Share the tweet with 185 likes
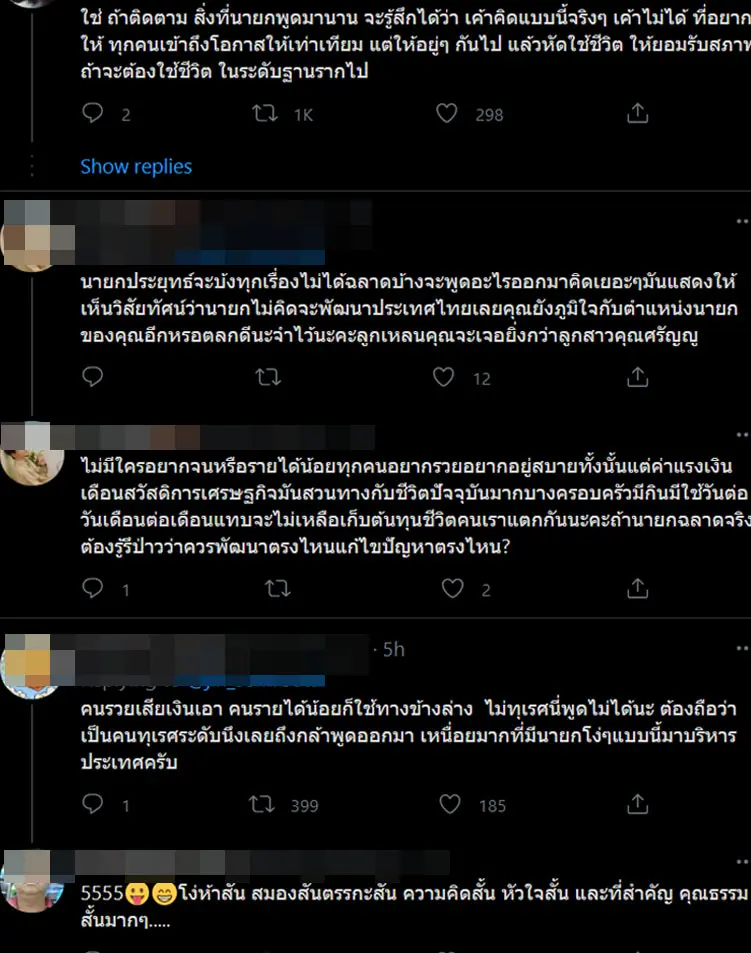The width and height of the screenshot is (751, 953). coord(637,805)
